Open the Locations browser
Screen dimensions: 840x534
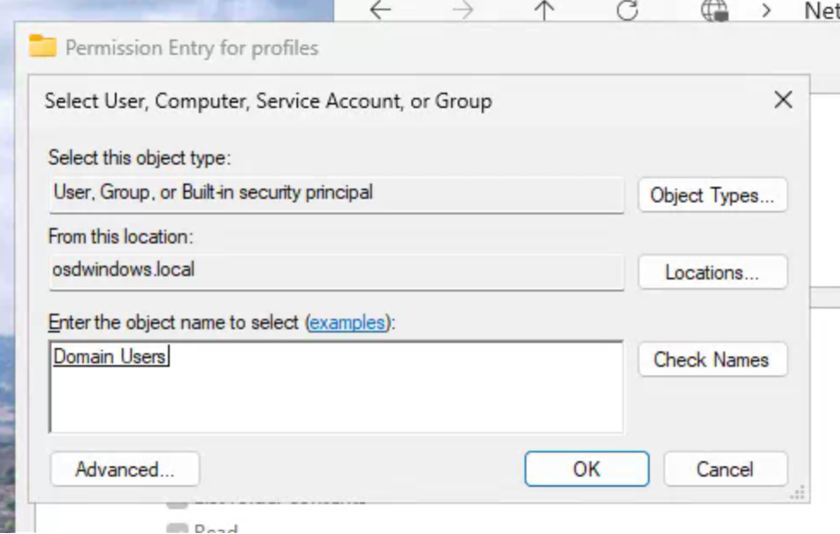[712, 272]
